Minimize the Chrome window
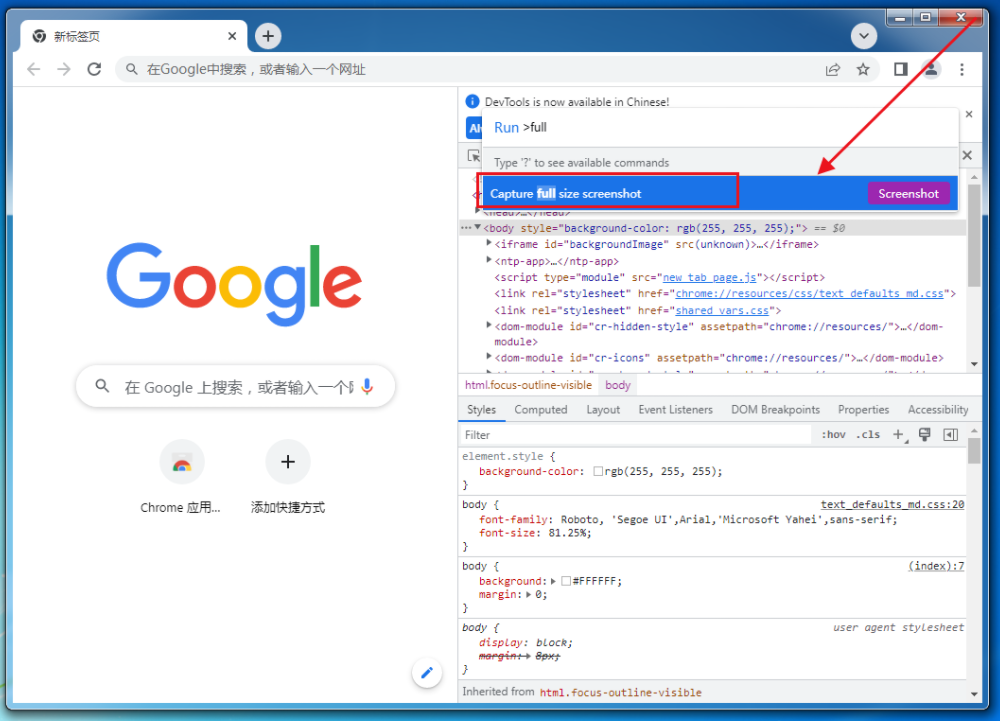1000x721 pixels. (900, 17)
